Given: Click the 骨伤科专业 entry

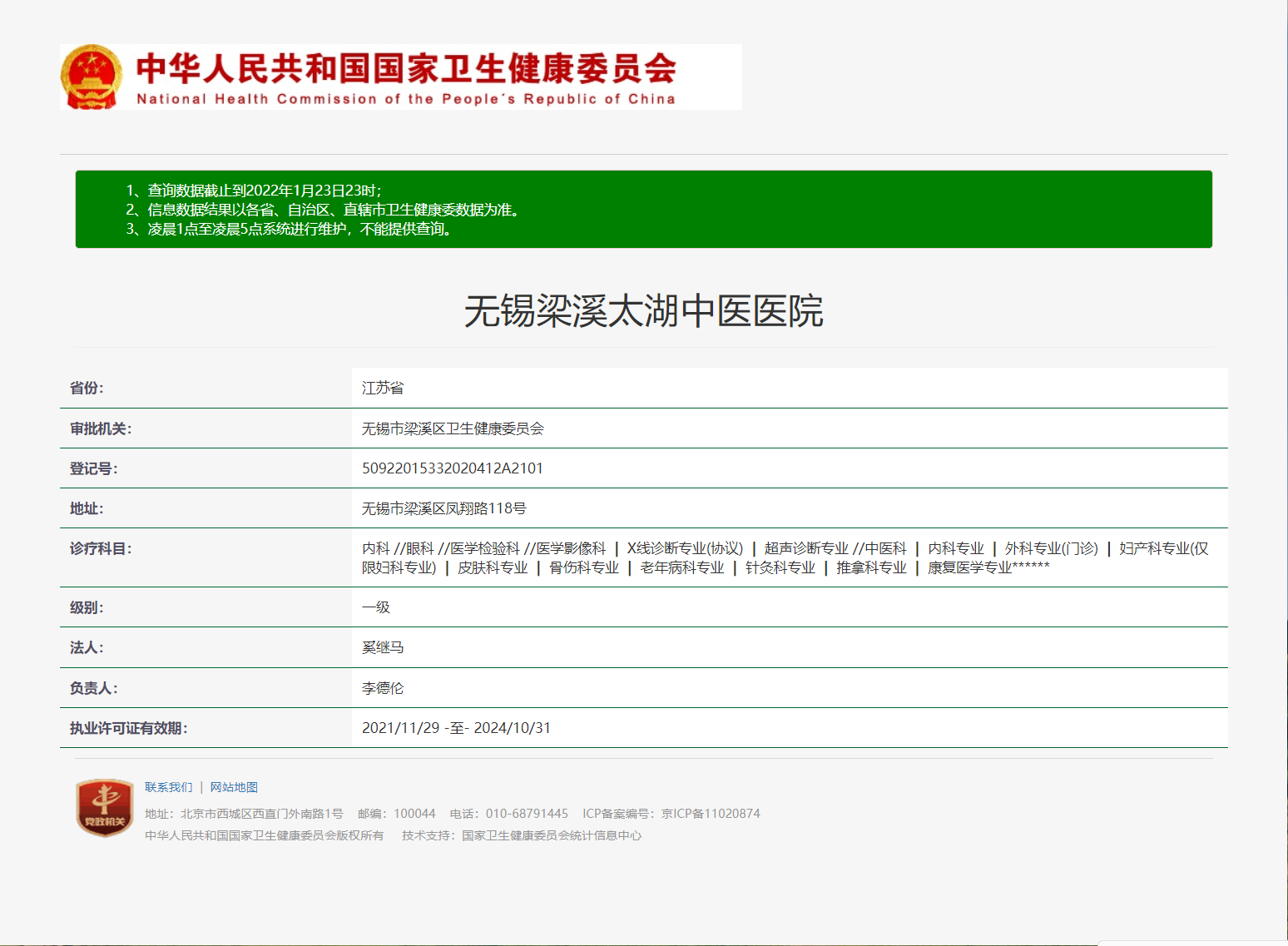Looking at the screenshot, I should pos(584,567).
